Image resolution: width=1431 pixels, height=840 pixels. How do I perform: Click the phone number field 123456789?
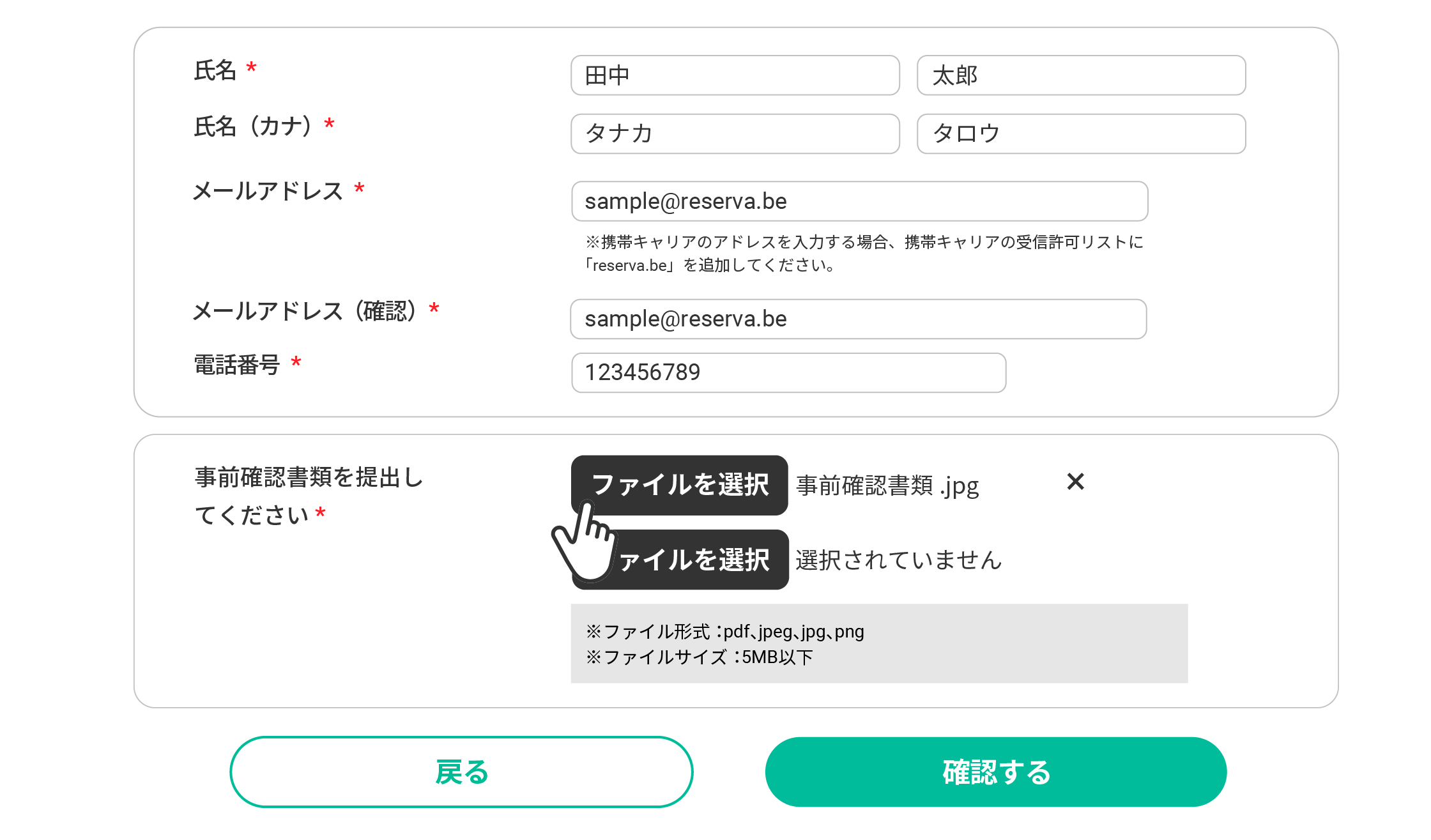(788, 372)
